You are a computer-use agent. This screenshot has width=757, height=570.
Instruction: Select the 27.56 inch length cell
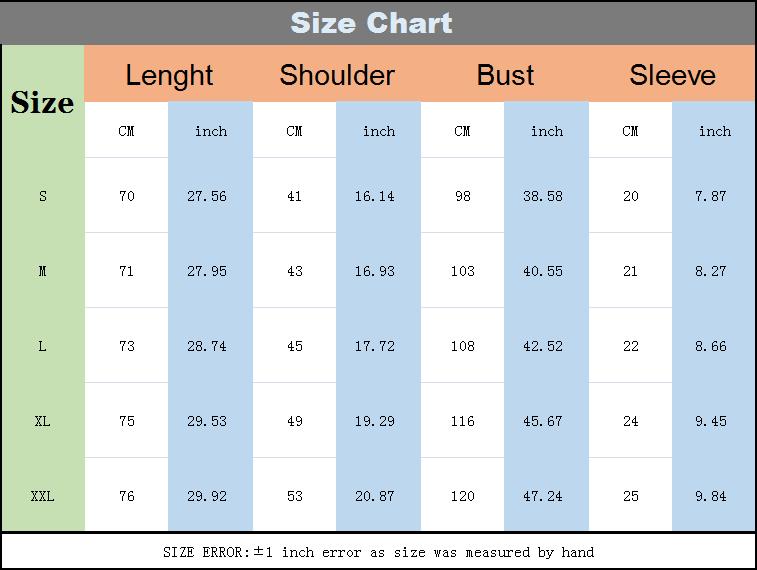(210, 195)
